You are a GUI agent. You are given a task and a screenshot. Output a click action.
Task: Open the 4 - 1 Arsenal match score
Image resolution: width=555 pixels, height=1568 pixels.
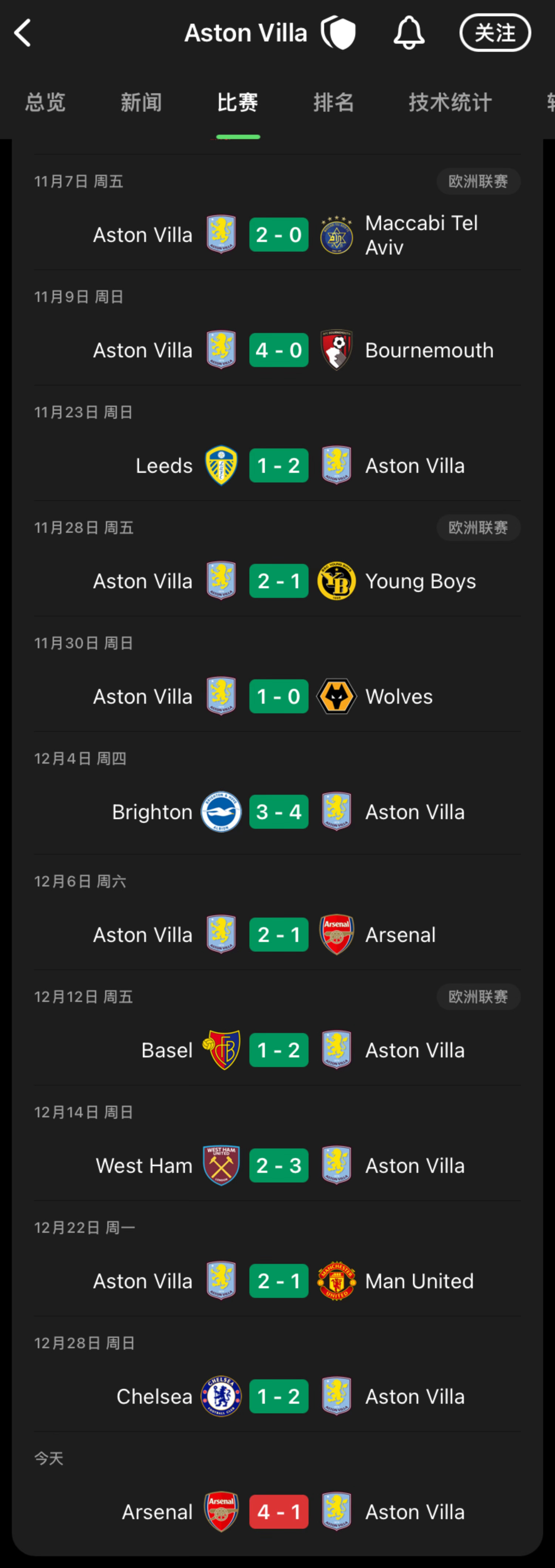[279, 1511]
